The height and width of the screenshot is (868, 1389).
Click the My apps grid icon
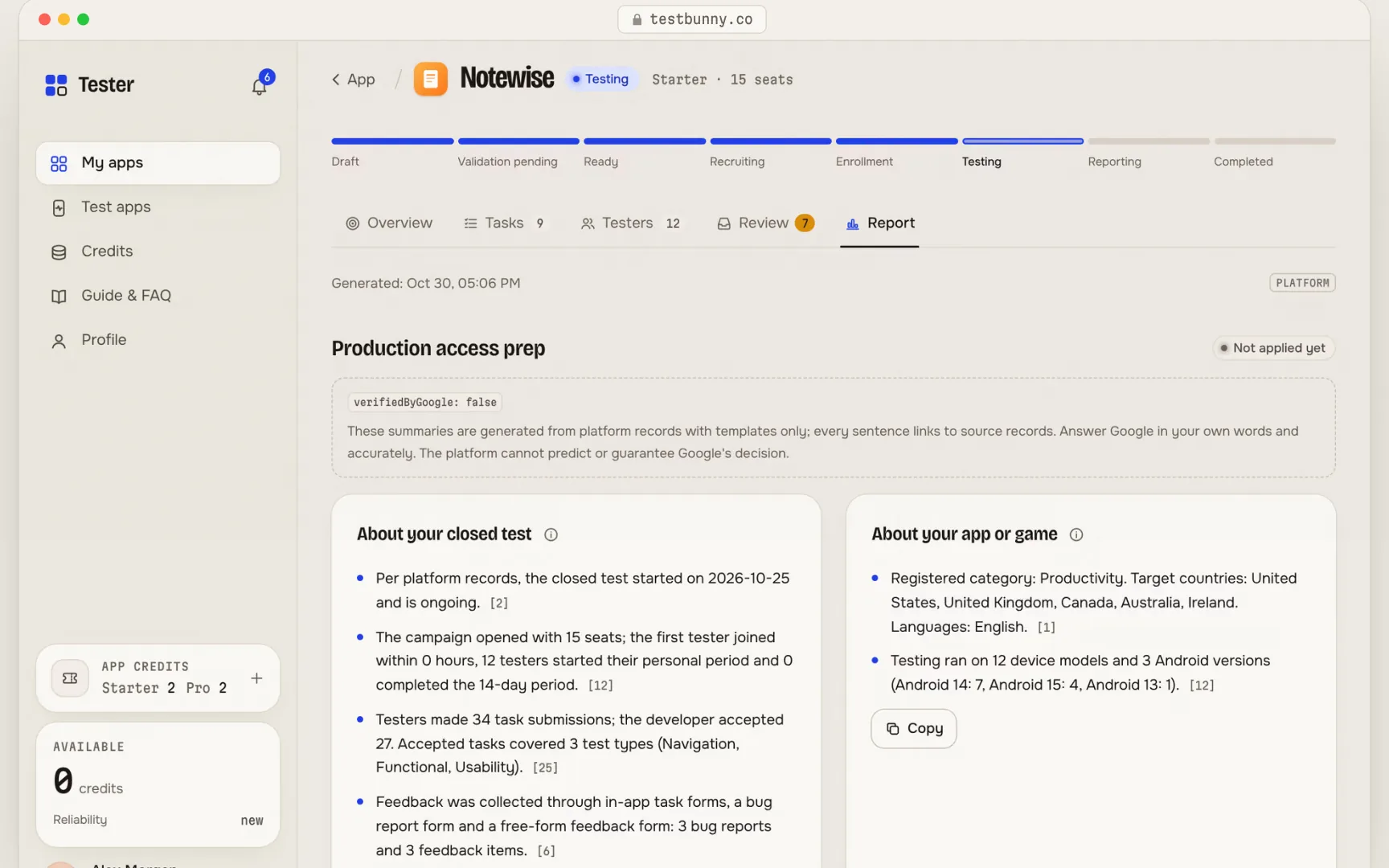[x=59, y=163]
